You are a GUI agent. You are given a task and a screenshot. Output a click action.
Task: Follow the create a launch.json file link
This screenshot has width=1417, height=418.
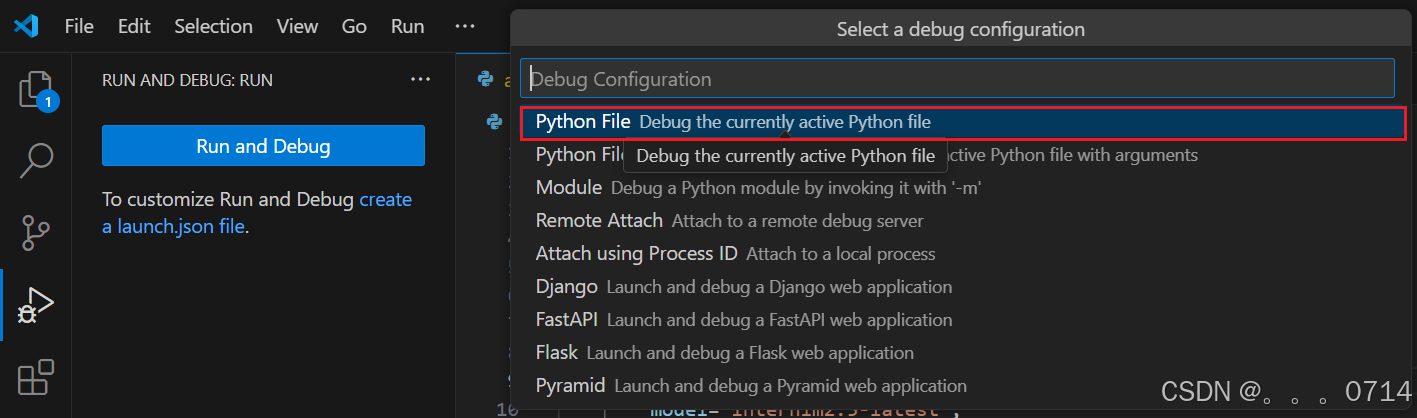tap(257, 213)
